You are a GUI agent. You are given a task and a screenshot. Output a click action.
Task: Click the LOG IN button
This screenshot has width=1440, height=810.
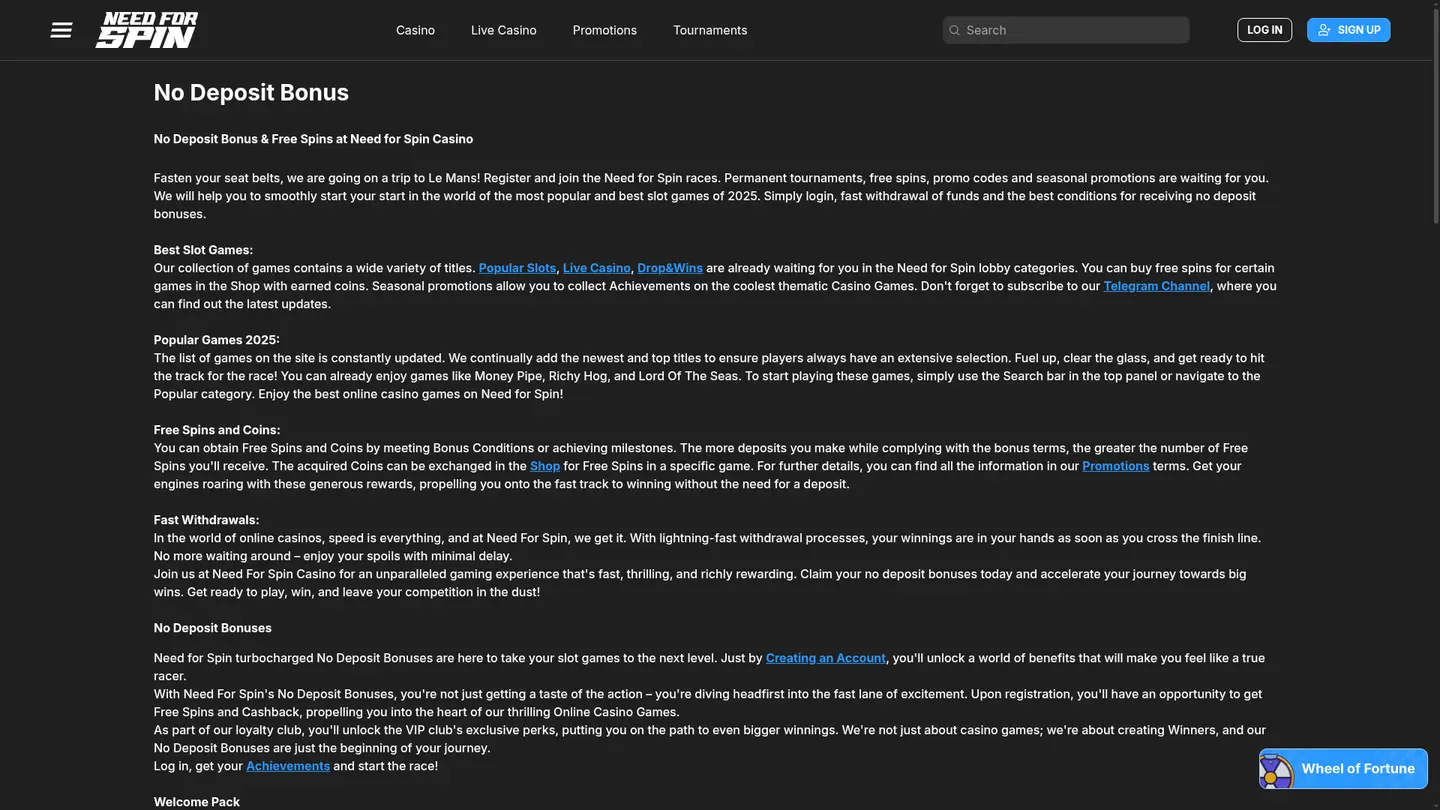coord(1265,30)
